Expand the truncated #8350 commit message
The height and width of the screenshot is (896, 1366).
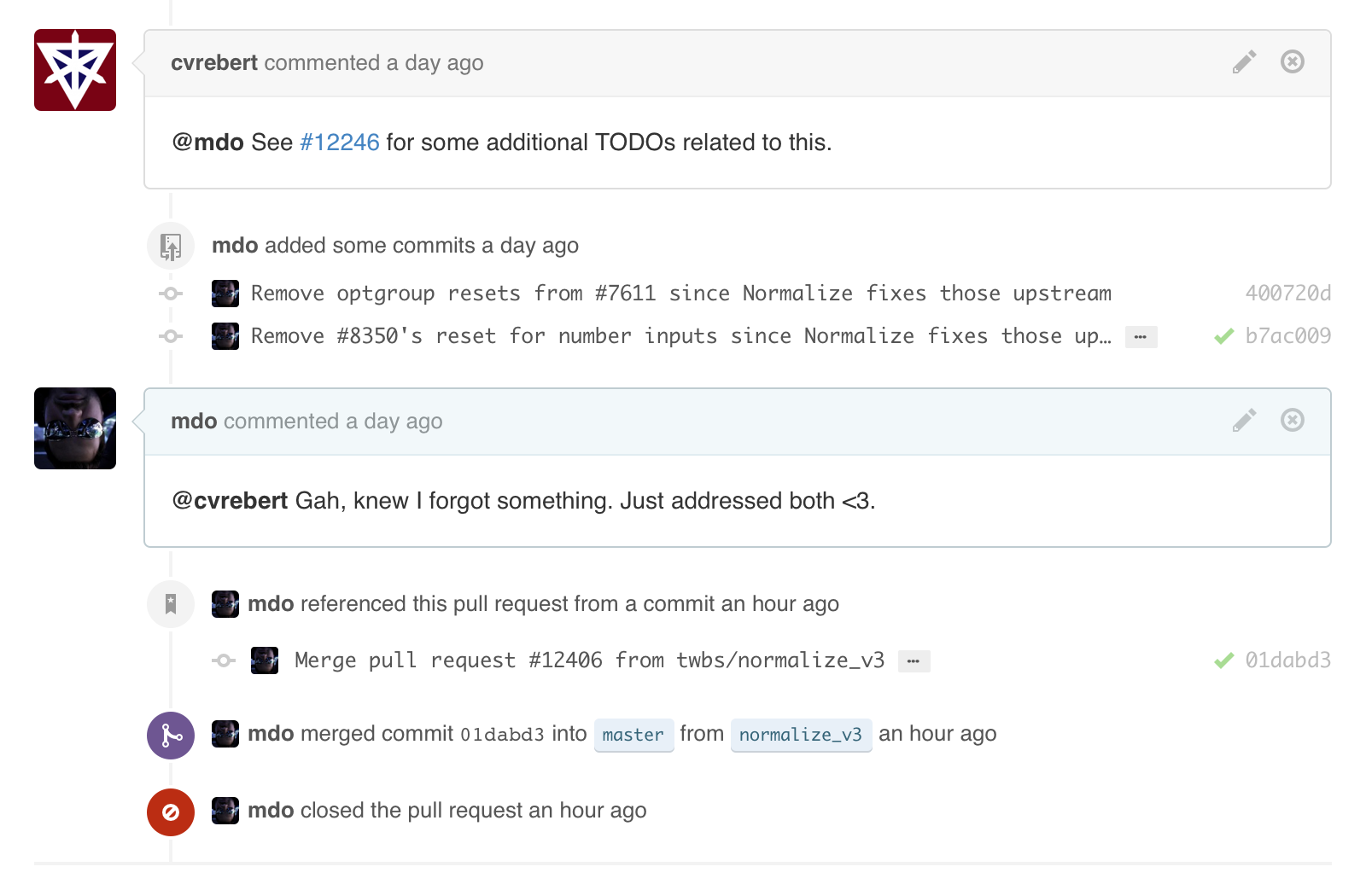pyautogui.click(x=1141, y=337)
